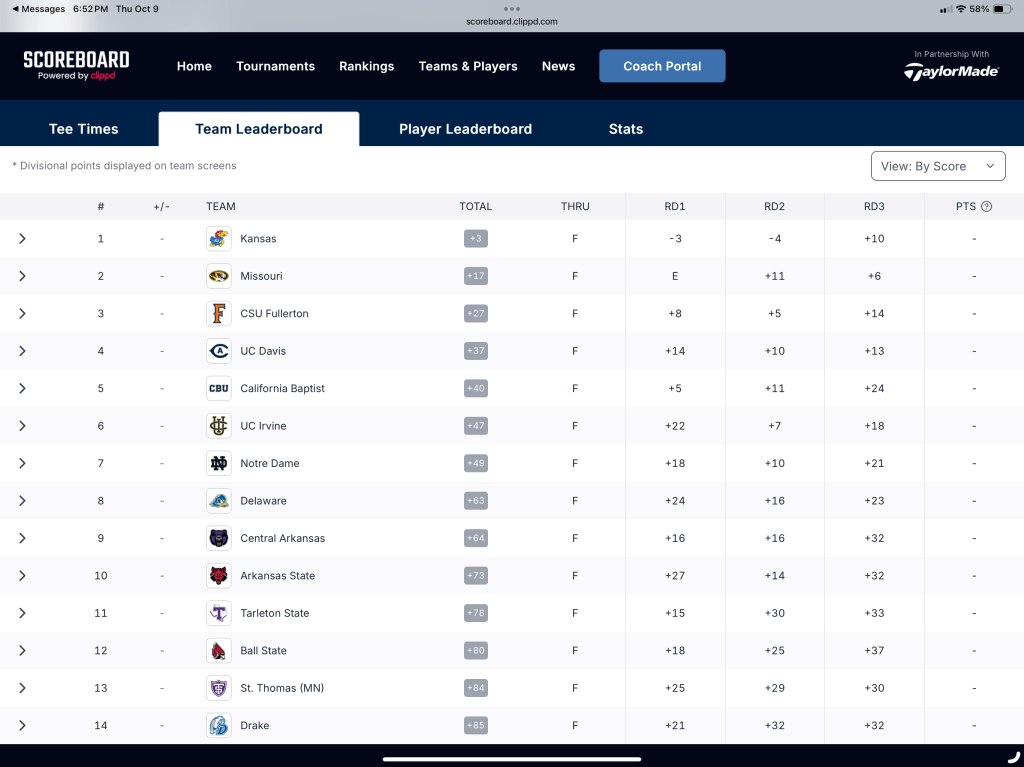Go to the Stats tab
This screenshot has height=767, width=1024.
(x=625, y=129)
